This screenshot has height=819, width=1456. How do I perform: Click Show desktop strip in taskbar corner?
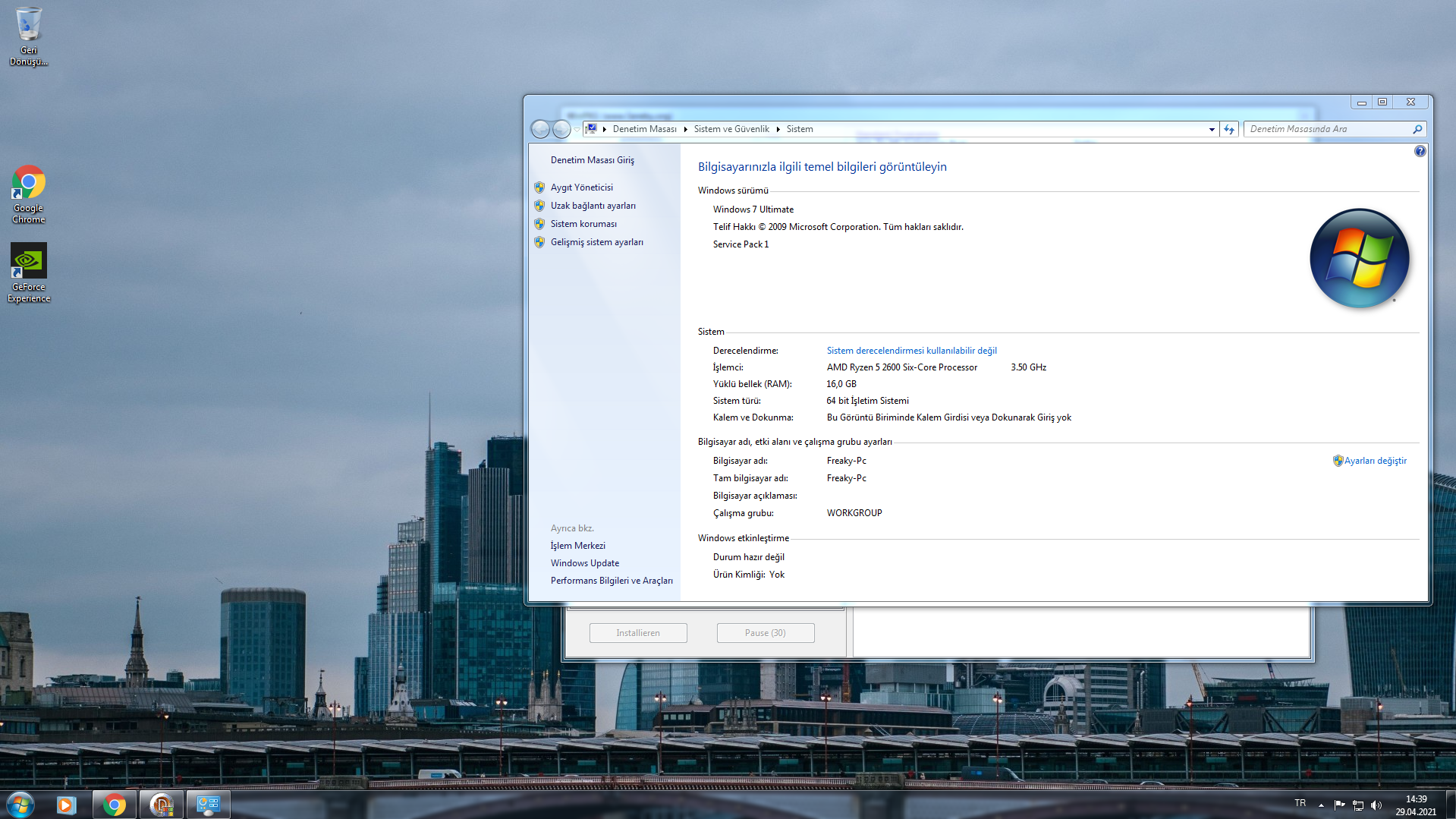pos(1450,805)
